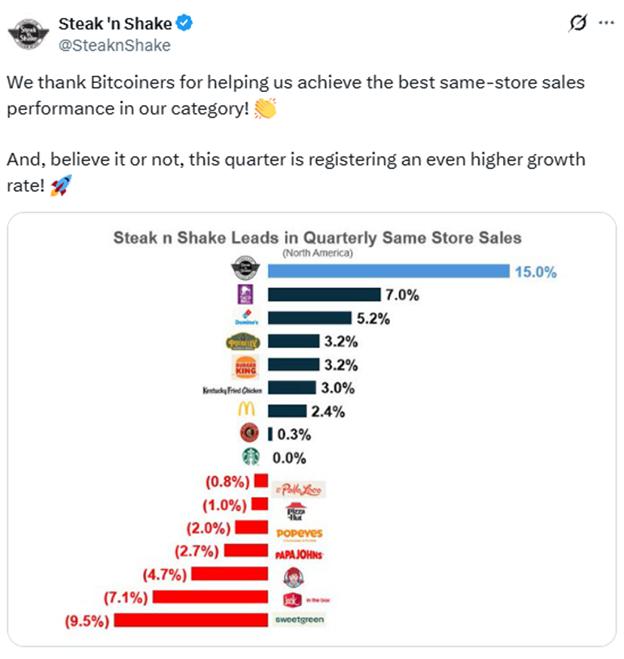
Task: Click the chart title text
Action: [317, 238]
